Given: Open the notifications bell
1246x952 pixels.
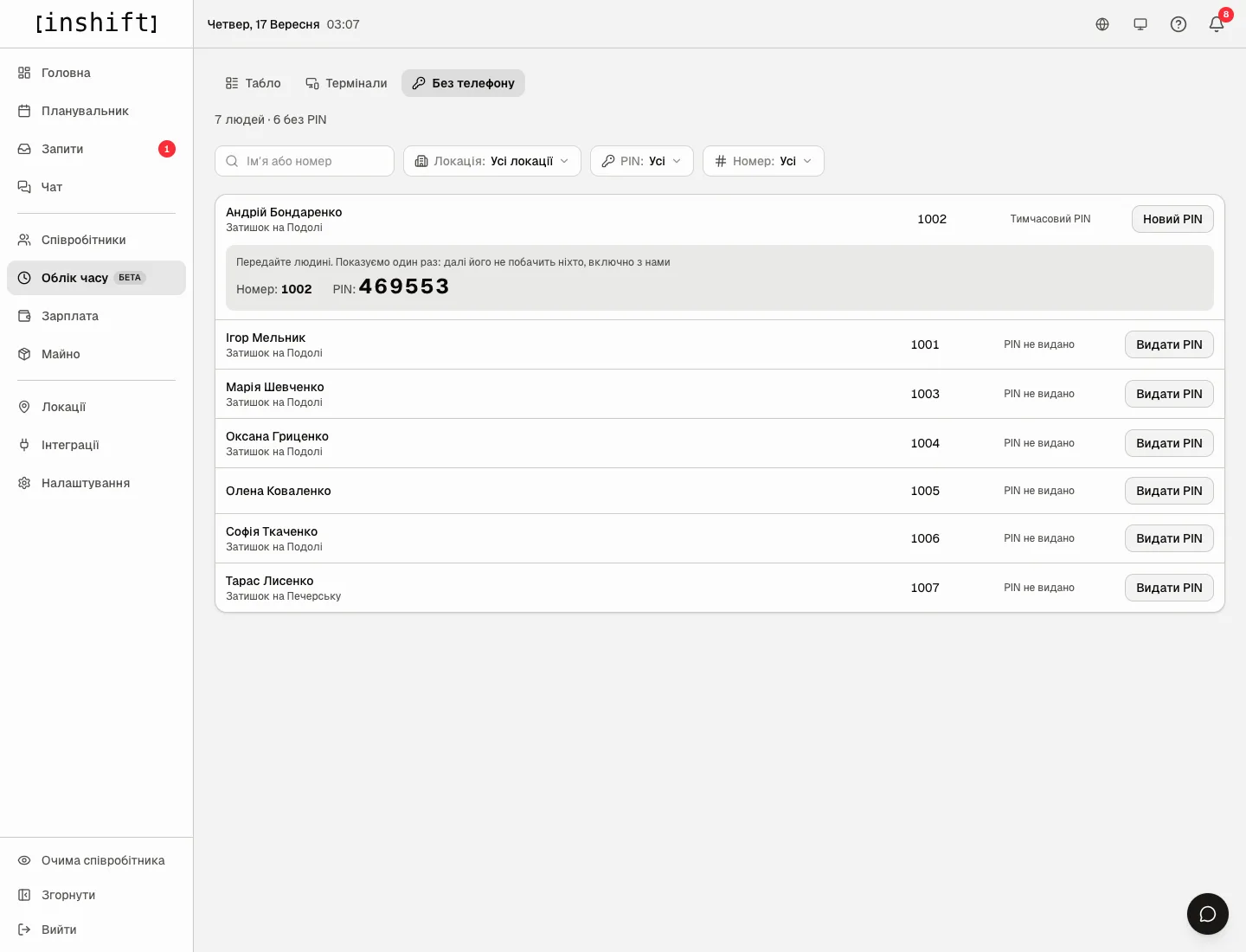Looking at the screenshot, I should pos(1217,24).
